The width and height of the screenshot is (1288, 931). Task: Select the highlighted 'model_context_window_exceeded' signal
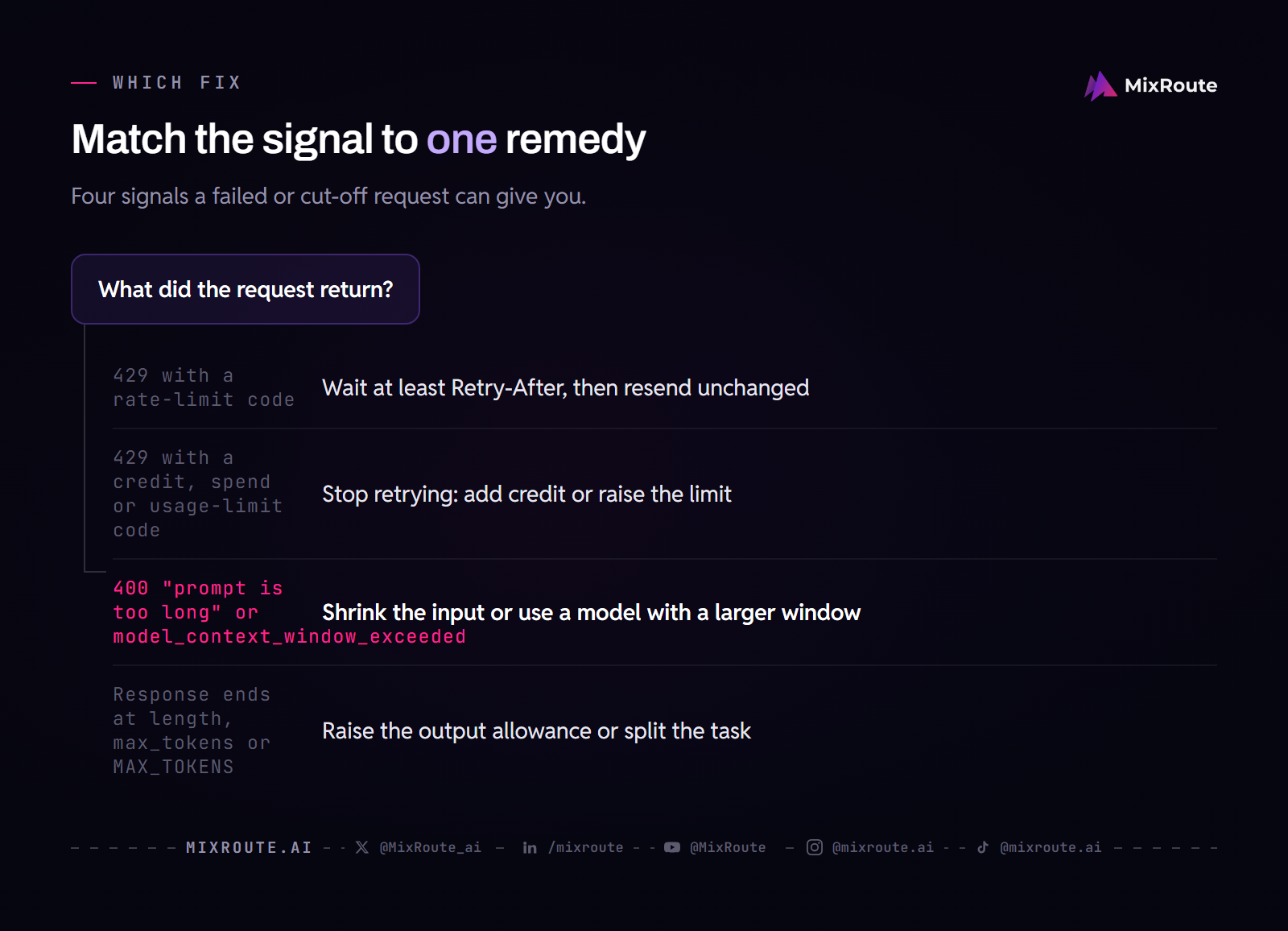(290, 612)
